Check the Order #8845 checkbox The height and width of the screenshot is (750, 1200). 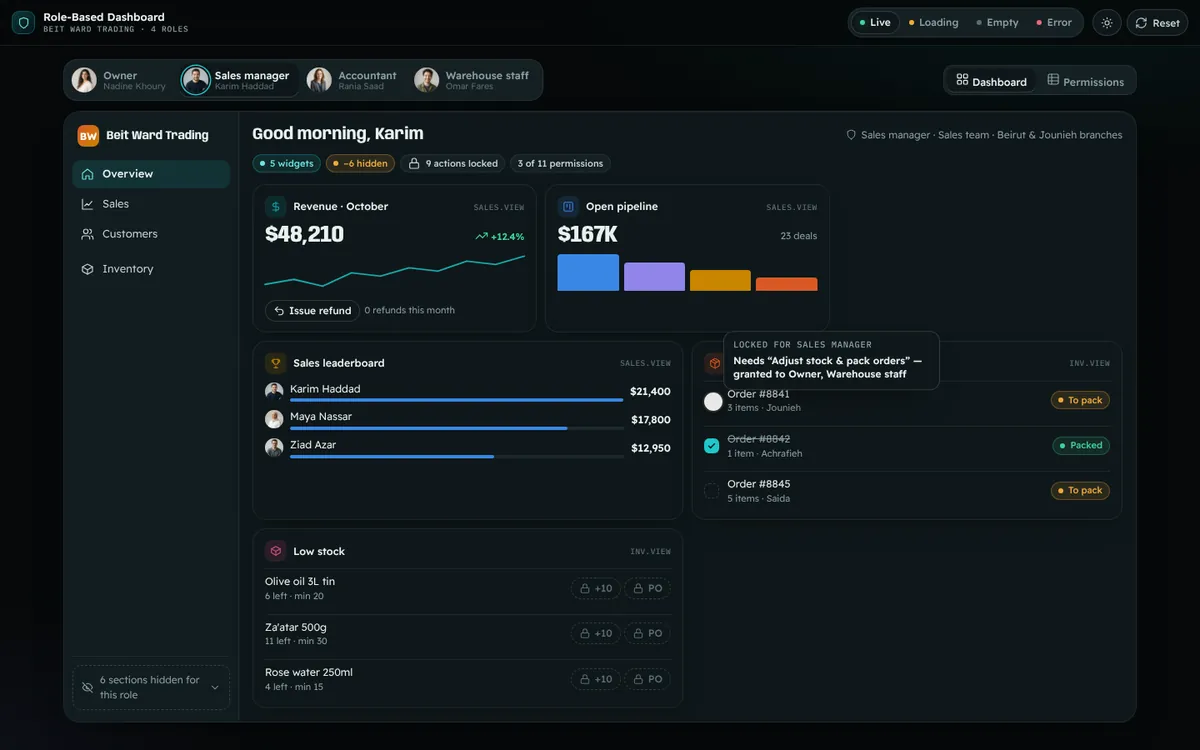(x=712, y=491)
